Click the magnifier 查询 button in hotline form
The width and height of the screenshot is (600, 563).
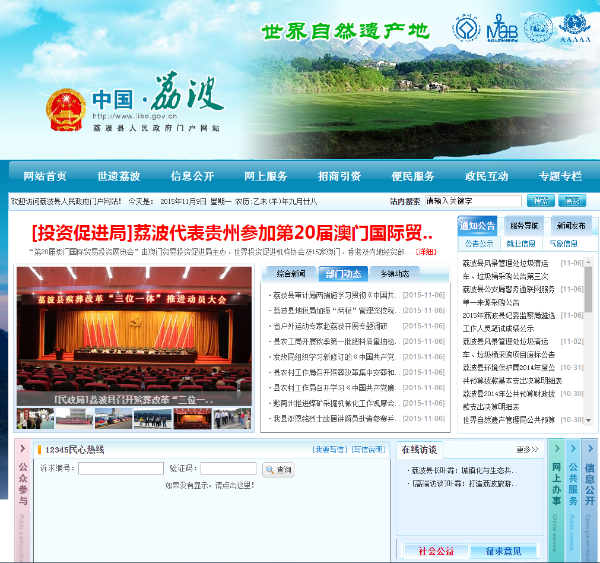(x=278, y=469)
